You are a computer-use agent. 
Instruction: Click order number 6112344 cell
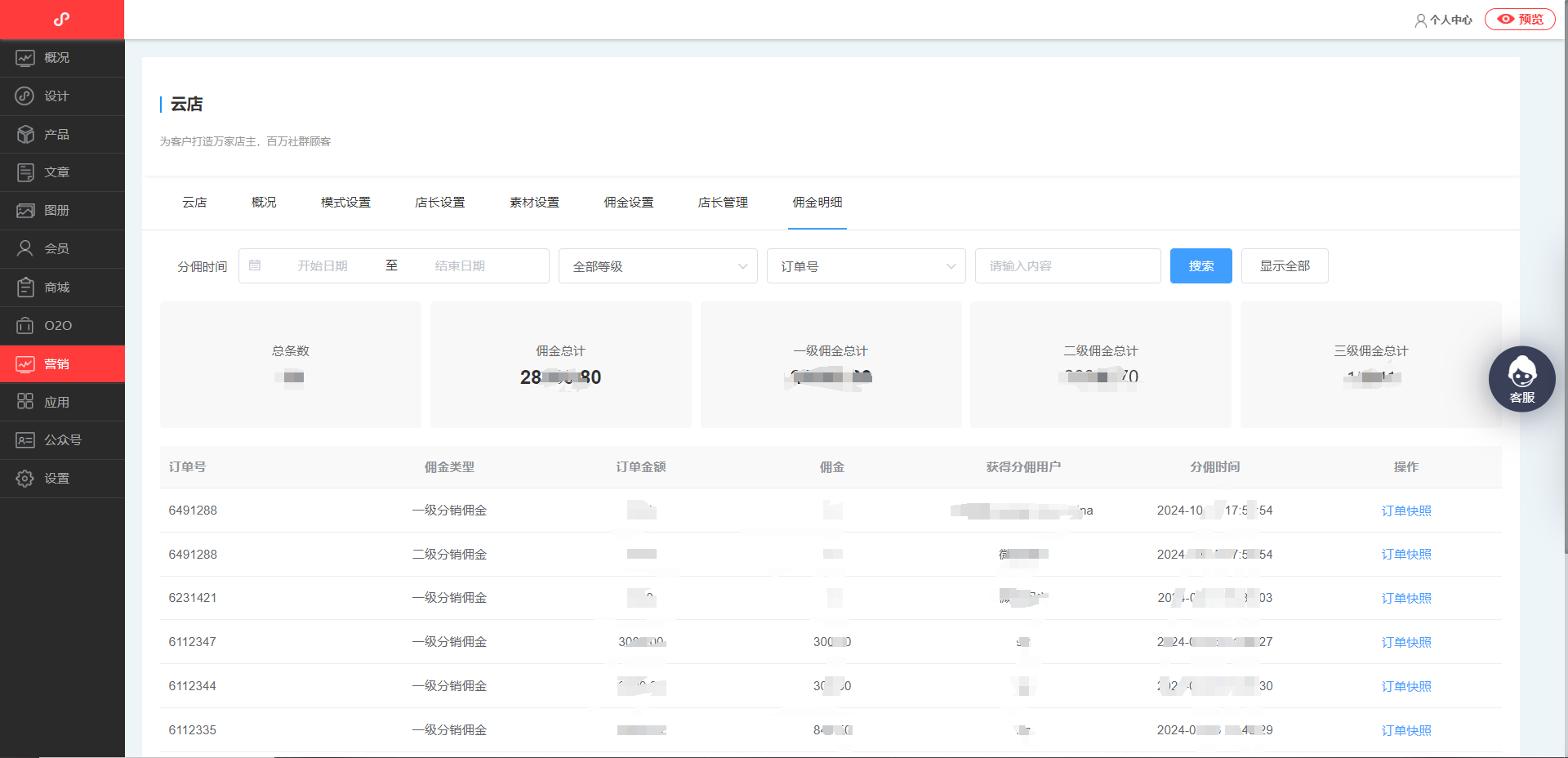coord(193,686)
